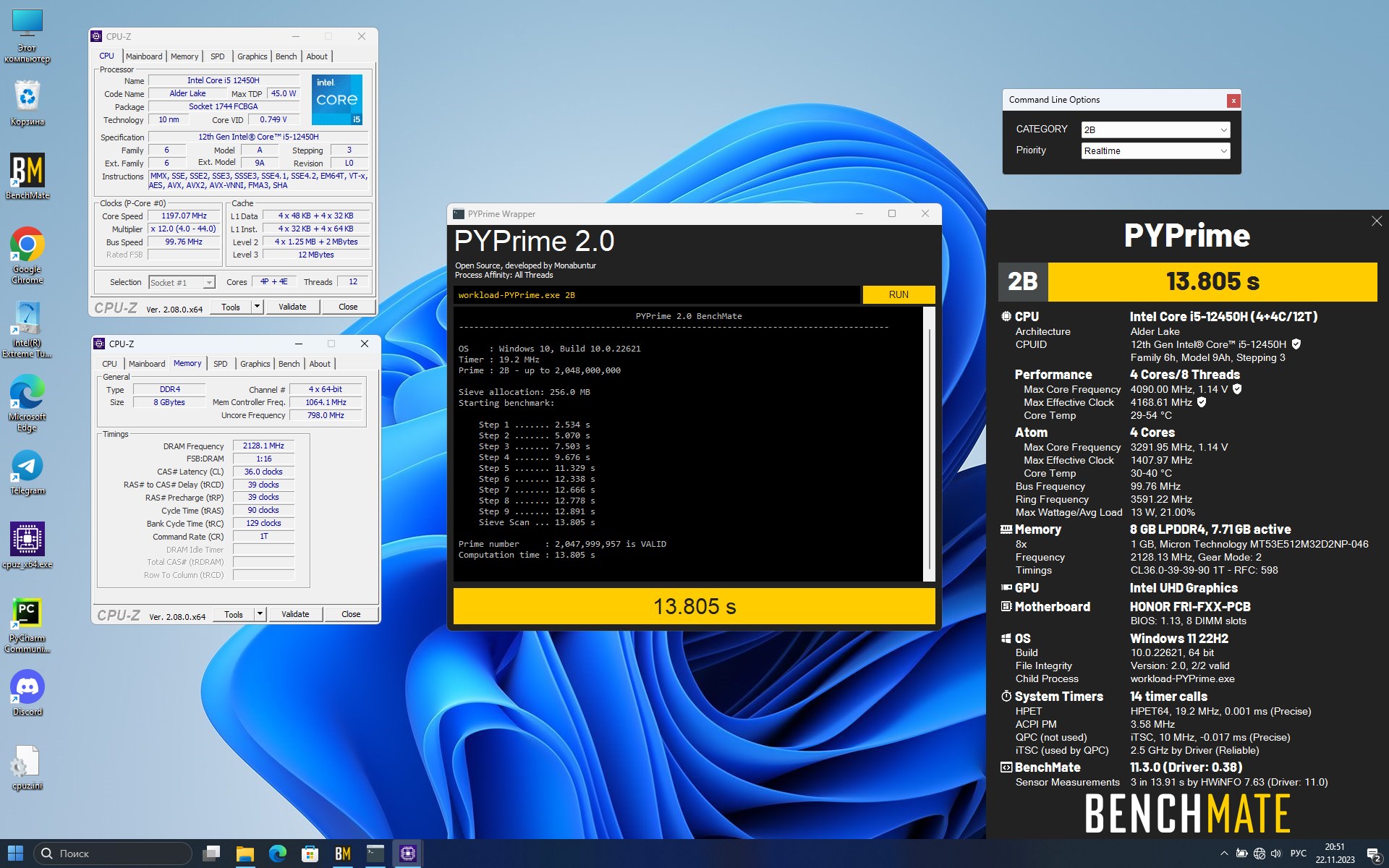1389x868 pixels.
Task: Click the Intel Core i5 logo in CPU-Z
Action: 337,100
